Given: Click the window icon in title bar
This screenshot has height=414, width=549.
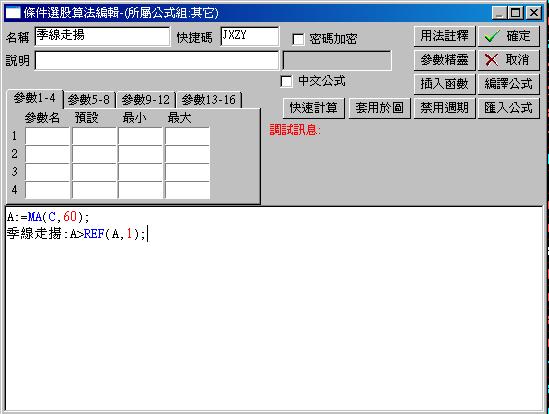Looking at the screenshot, I should tap(14, 13).
